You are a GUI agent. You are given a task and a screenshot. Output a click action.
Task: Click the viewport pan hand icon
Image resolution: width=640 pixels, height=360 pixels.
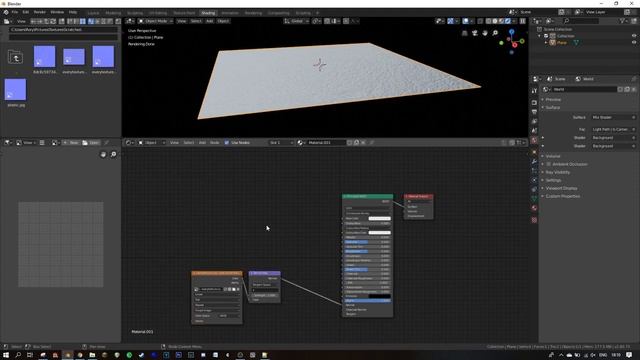[485, 33]
